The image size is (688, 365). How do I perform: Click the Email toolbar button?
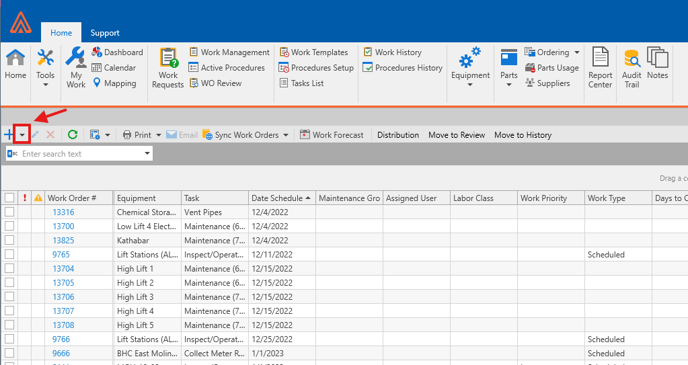(182, 135)
